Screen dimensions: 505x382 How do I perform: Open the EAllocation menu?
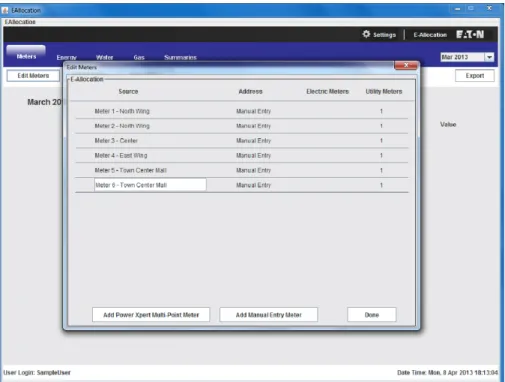point(20,22)
